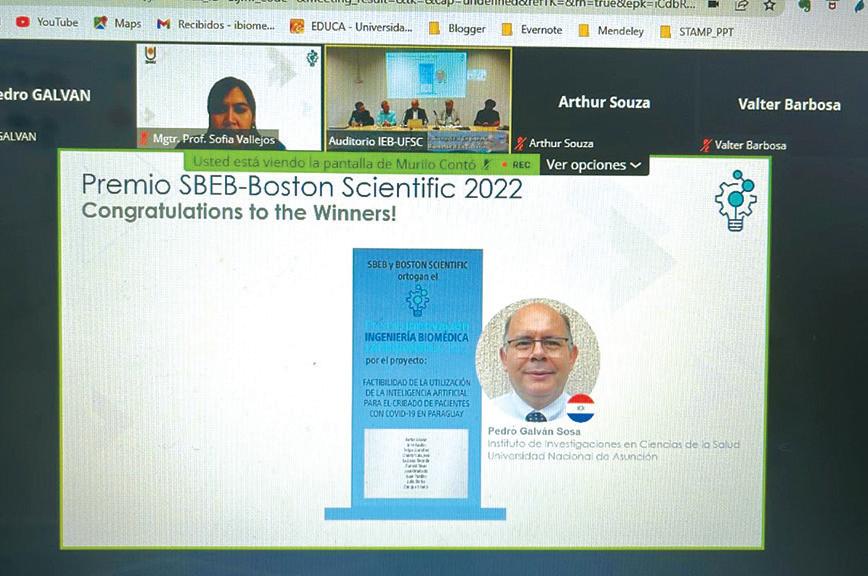The image size is (868, 576).
Task: Open Recibidos Gmail bookmark
Action: 215,24
